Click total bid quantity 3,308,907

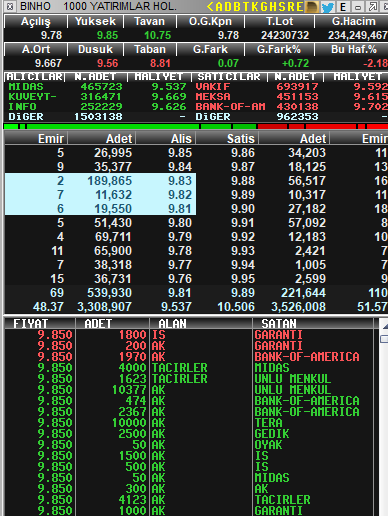(104, 307)
